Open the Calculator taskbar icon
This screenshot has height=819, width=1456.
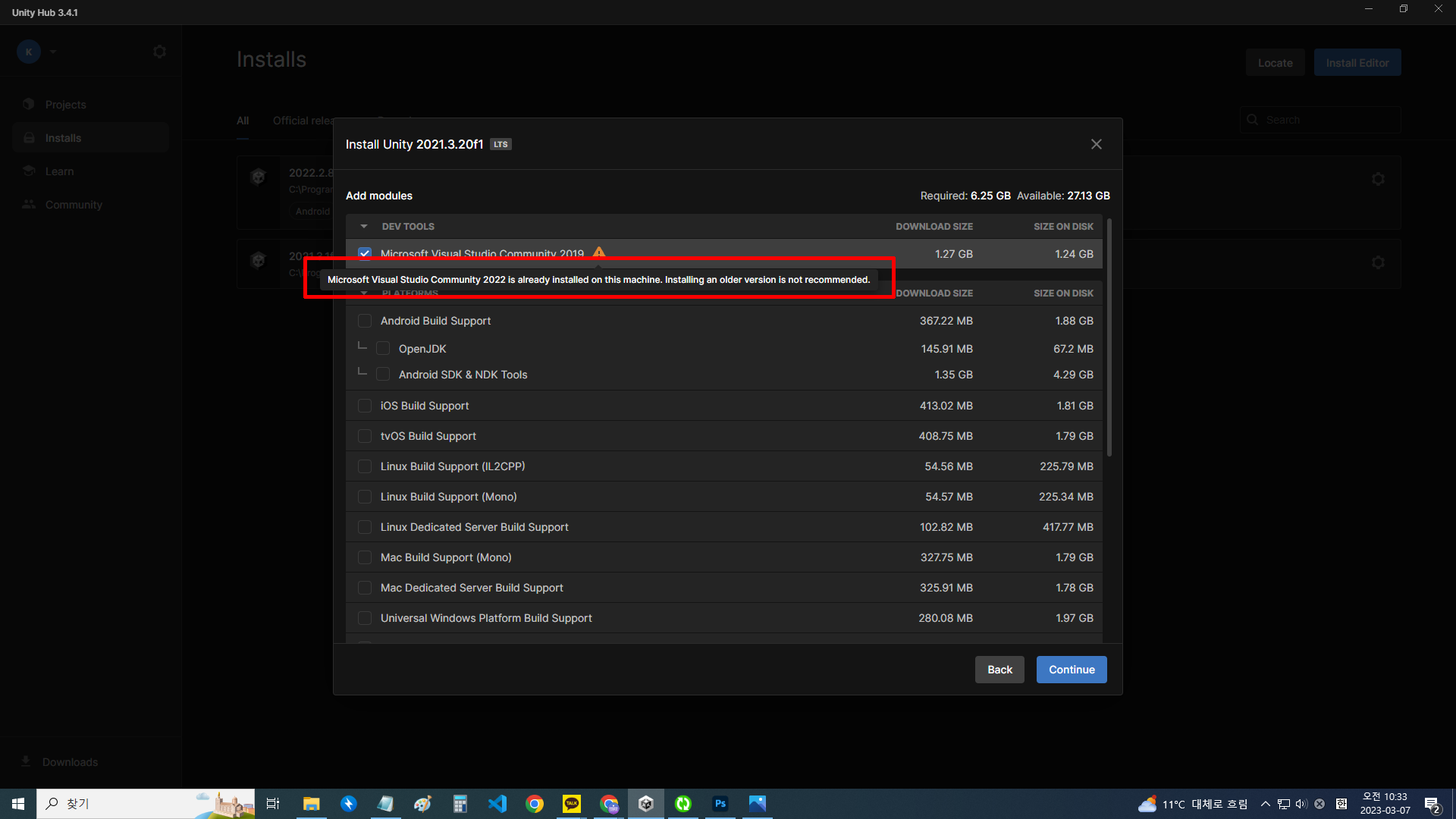pos(460,804)
